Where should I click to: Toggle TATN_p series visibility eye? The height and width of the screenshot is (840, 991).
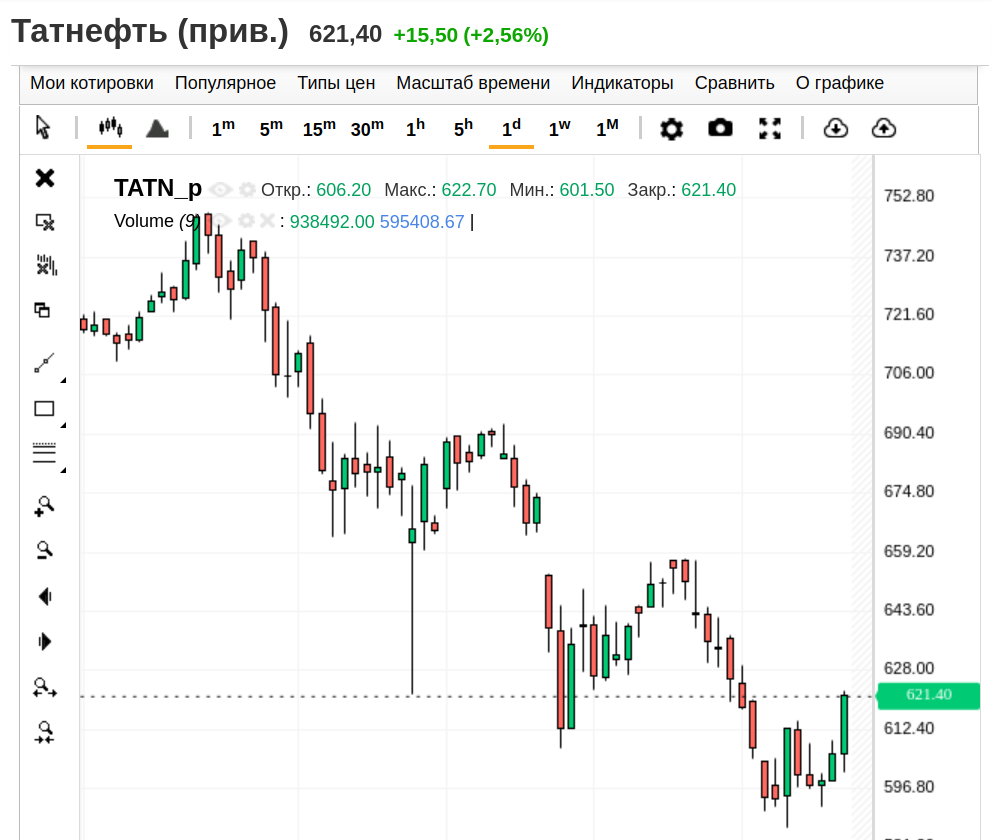click(221, 190)
